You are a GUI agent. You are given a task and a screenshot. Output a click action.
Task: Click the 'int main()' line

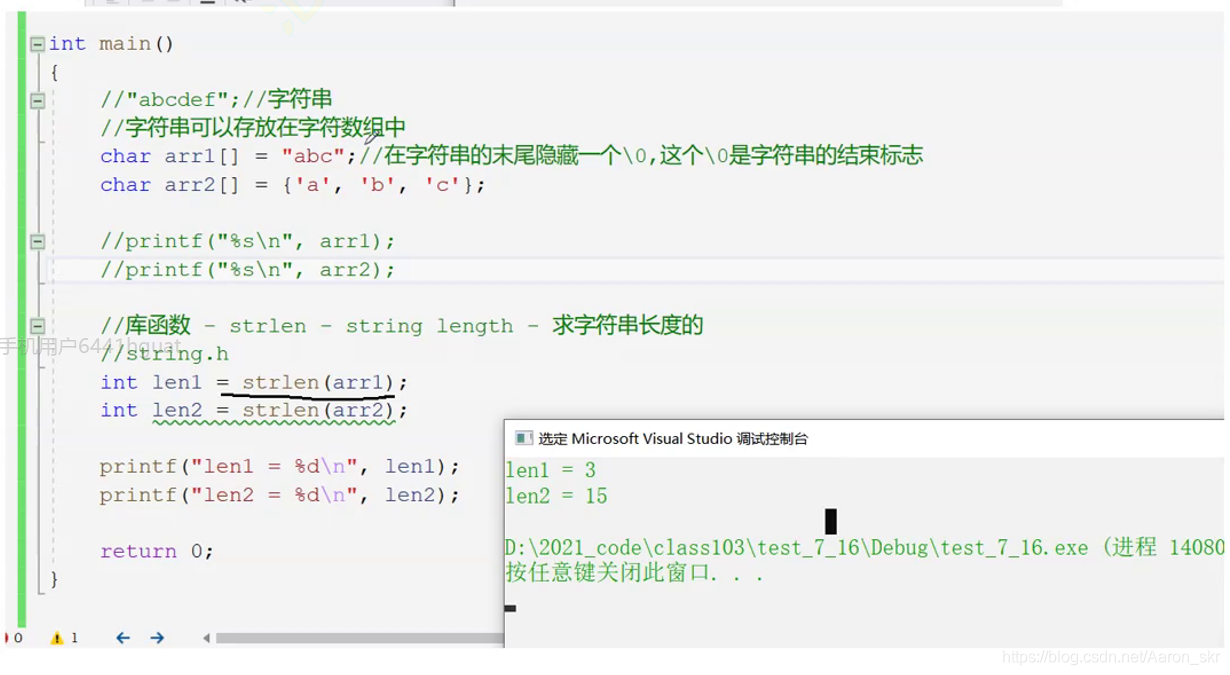pos(112,44)
